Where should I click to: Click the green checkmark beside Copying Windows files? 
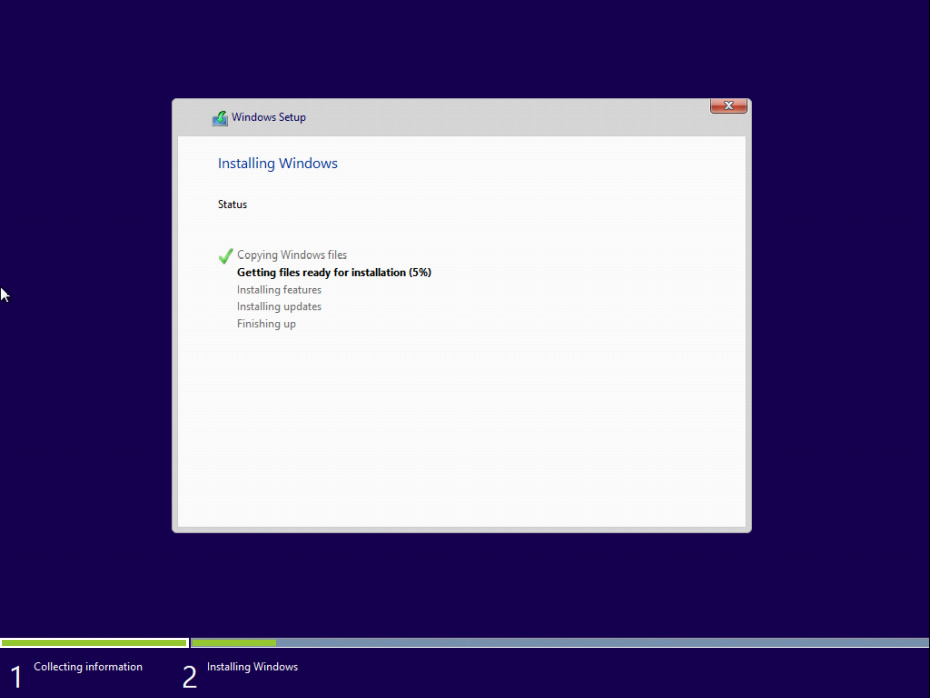tap(225, 256)
